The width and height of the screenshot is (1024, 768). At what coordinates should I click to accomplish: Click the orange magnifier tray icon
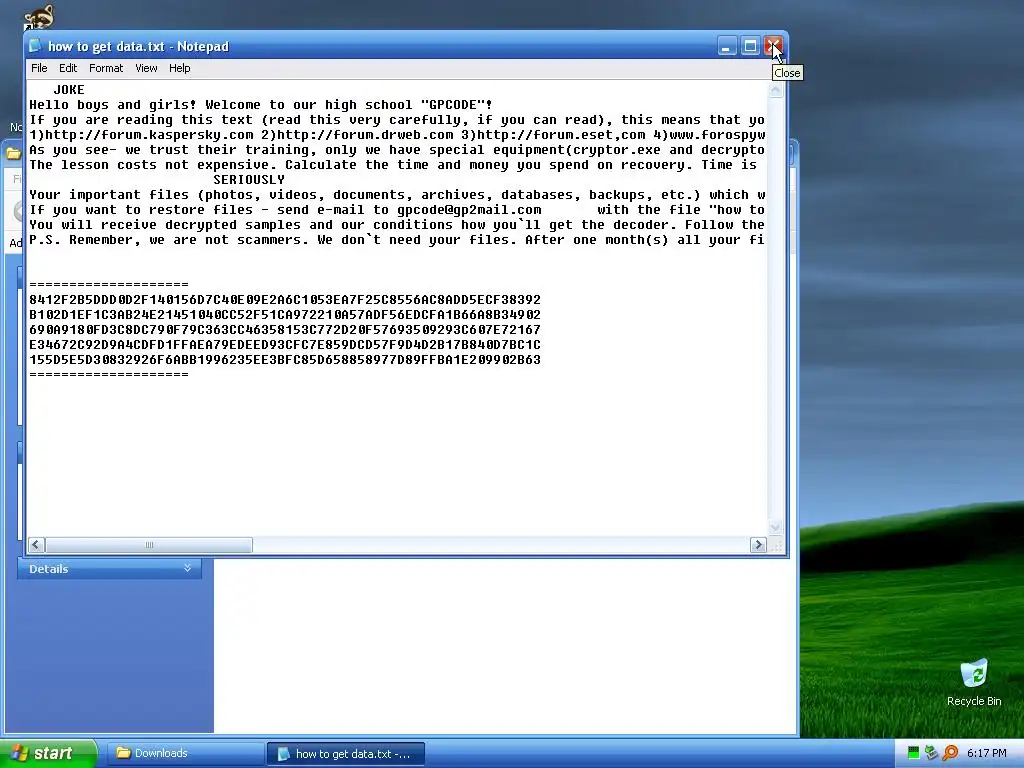pyautogui.click(x=950, y=753)
